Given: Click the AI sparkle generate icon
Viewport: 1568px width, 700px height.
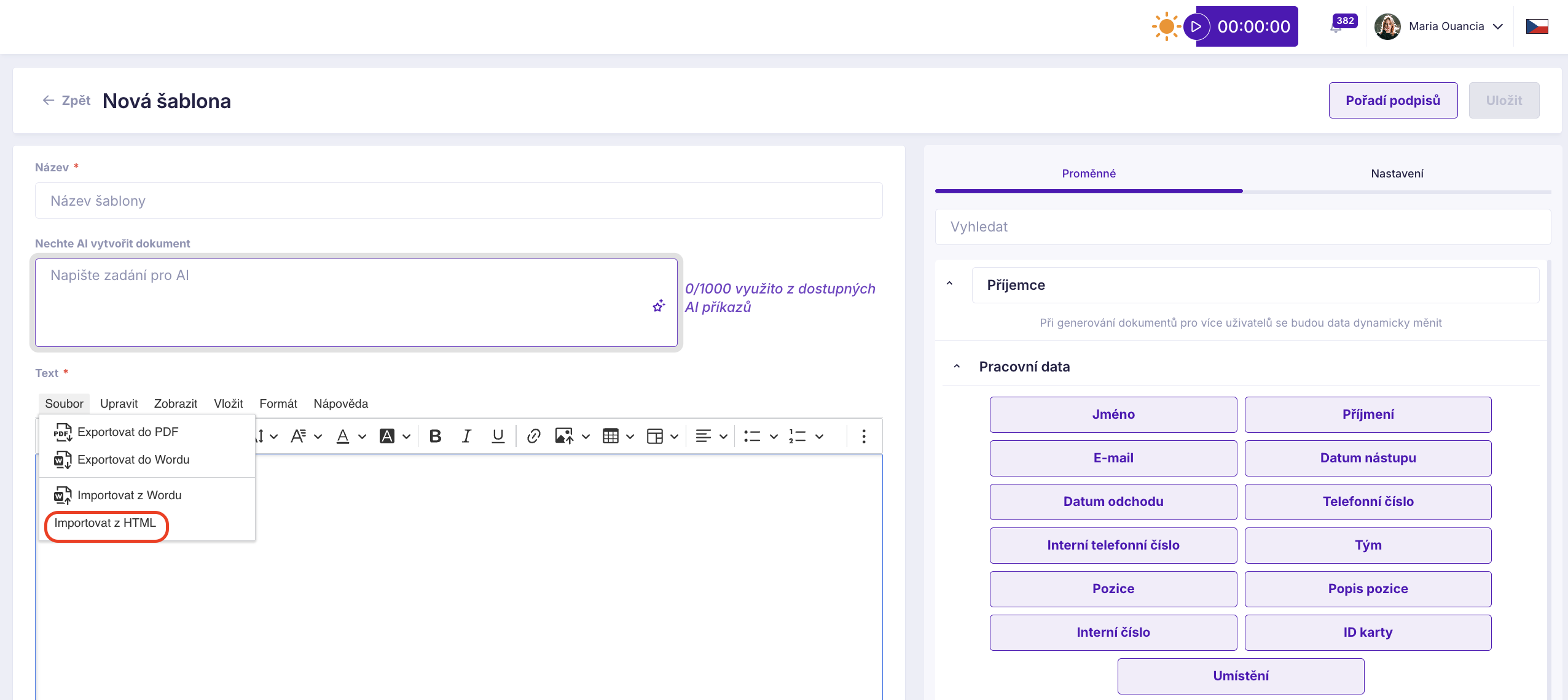Looking at the screenshot, I should tap(659, 306).
